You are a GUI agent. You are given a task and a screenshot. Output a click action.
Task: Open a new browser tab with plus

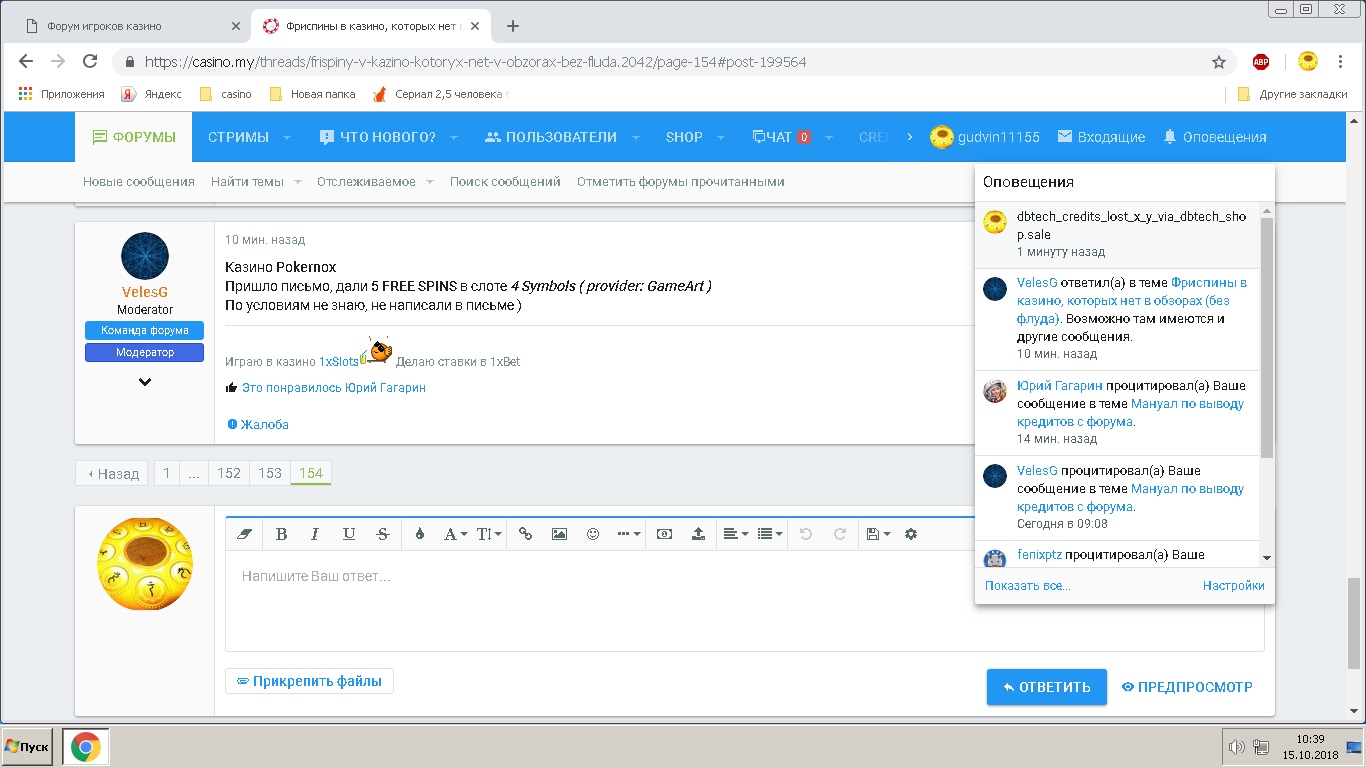513,26
